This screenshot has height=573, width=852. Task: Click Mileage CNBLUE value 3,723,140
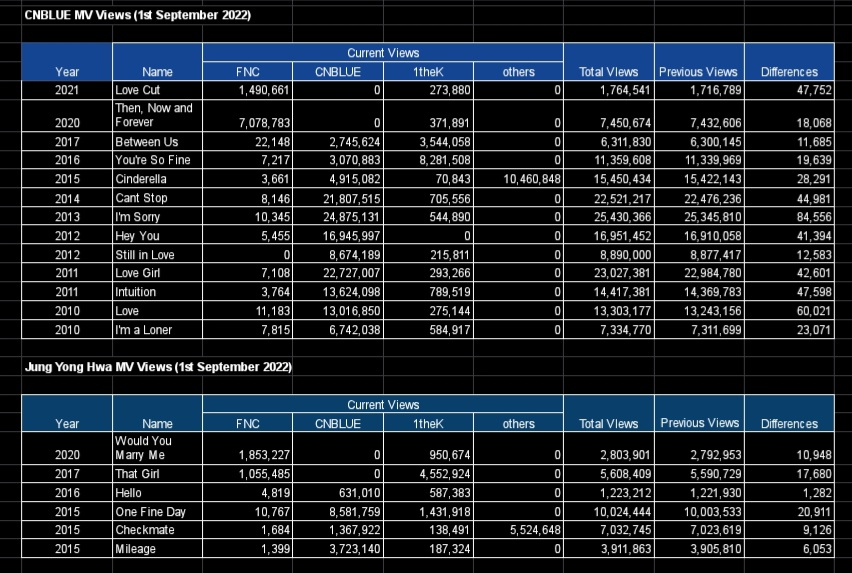tap(338, 549)
